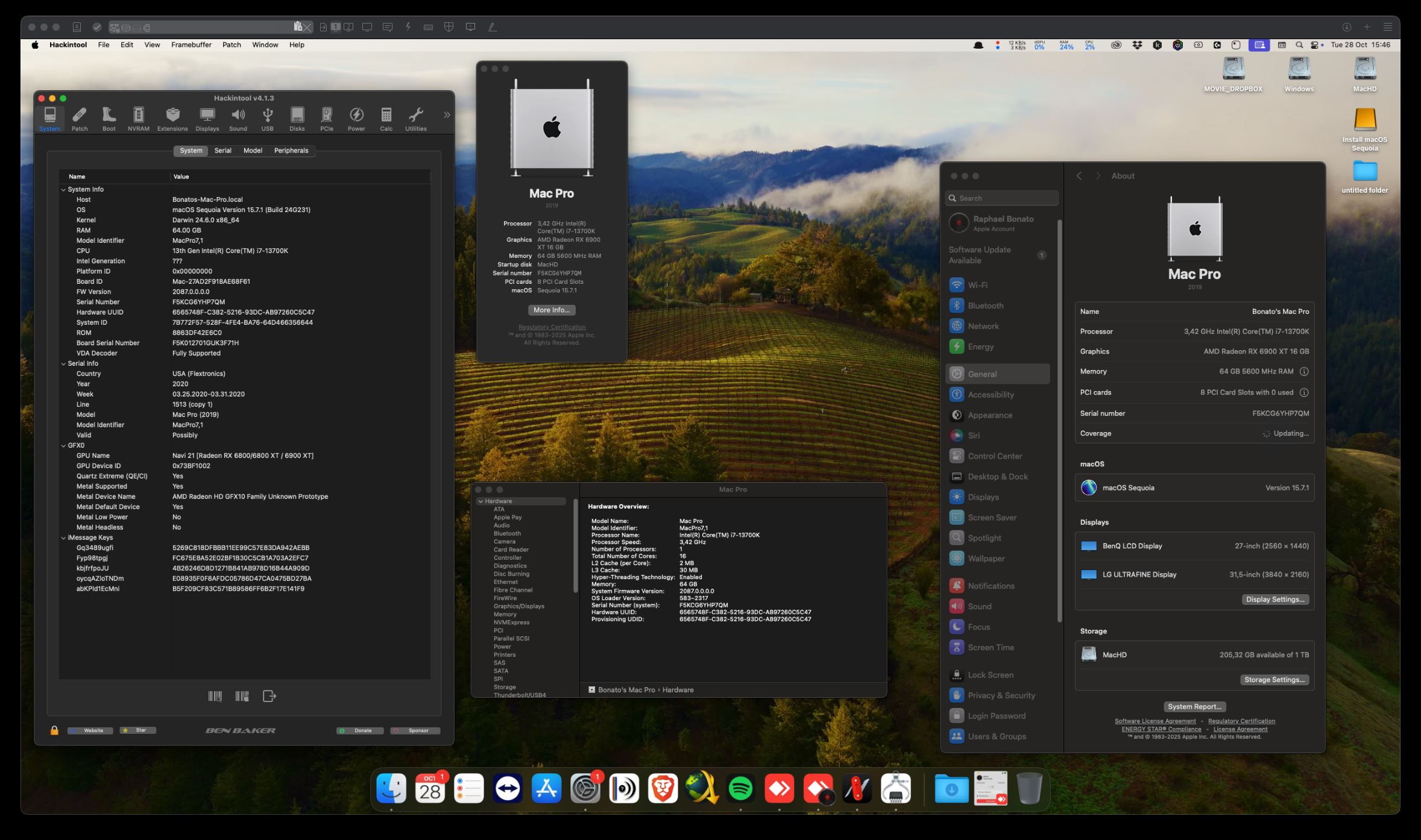The image size is (1421, 840).
Task: Click the More Info... button
Action: pyautogui.click(x=551, y=310)
